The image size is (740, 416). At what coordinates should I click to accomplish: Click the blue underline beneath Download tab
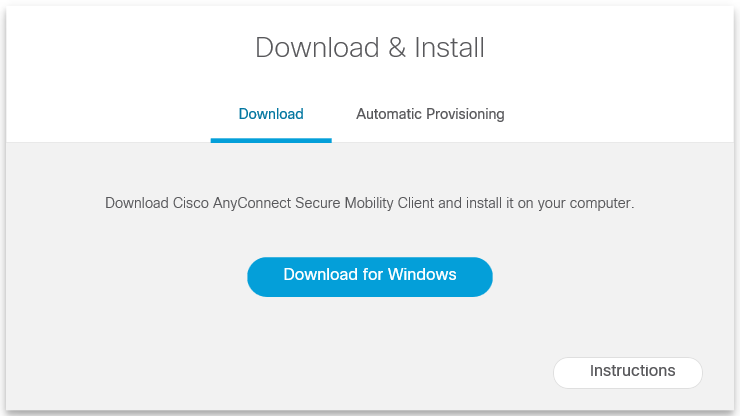coord(271,140)
